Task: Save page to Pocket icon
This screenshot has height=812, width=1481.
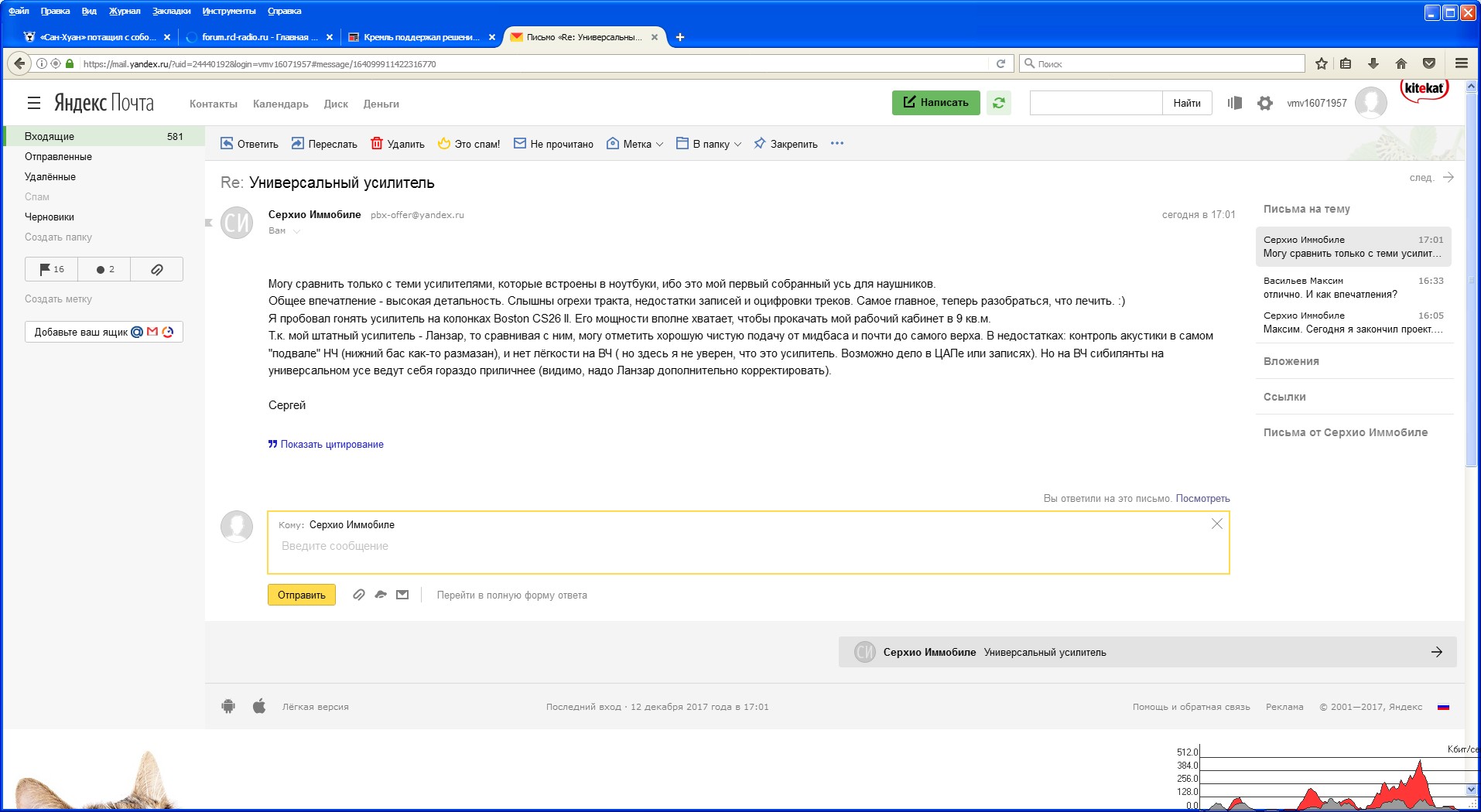Action: pos(1429,63)
